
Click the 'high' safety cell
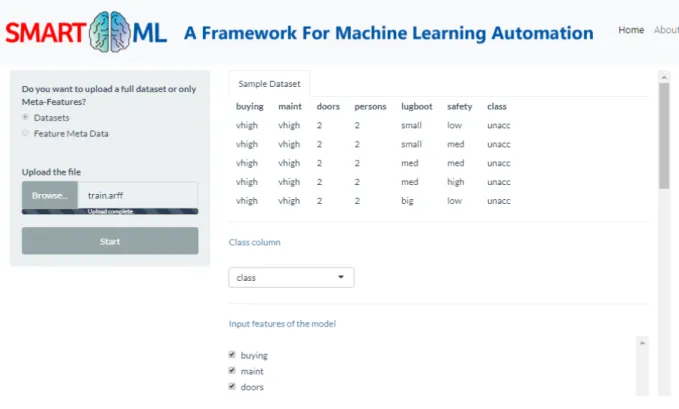click(455, 182)
